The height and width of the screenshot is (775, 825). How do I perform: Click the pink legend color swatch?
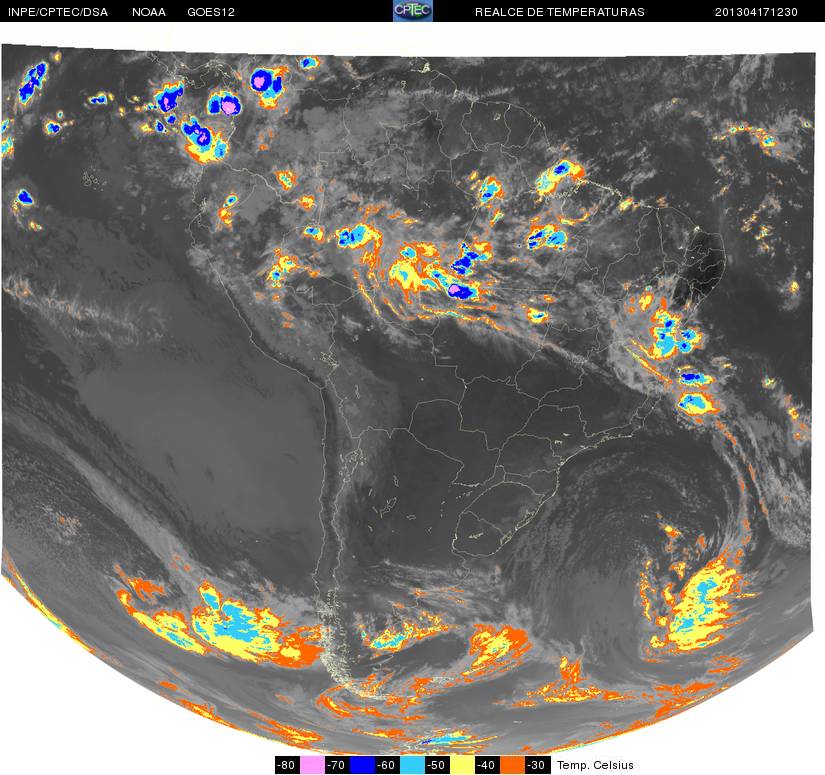click(312, 765)
